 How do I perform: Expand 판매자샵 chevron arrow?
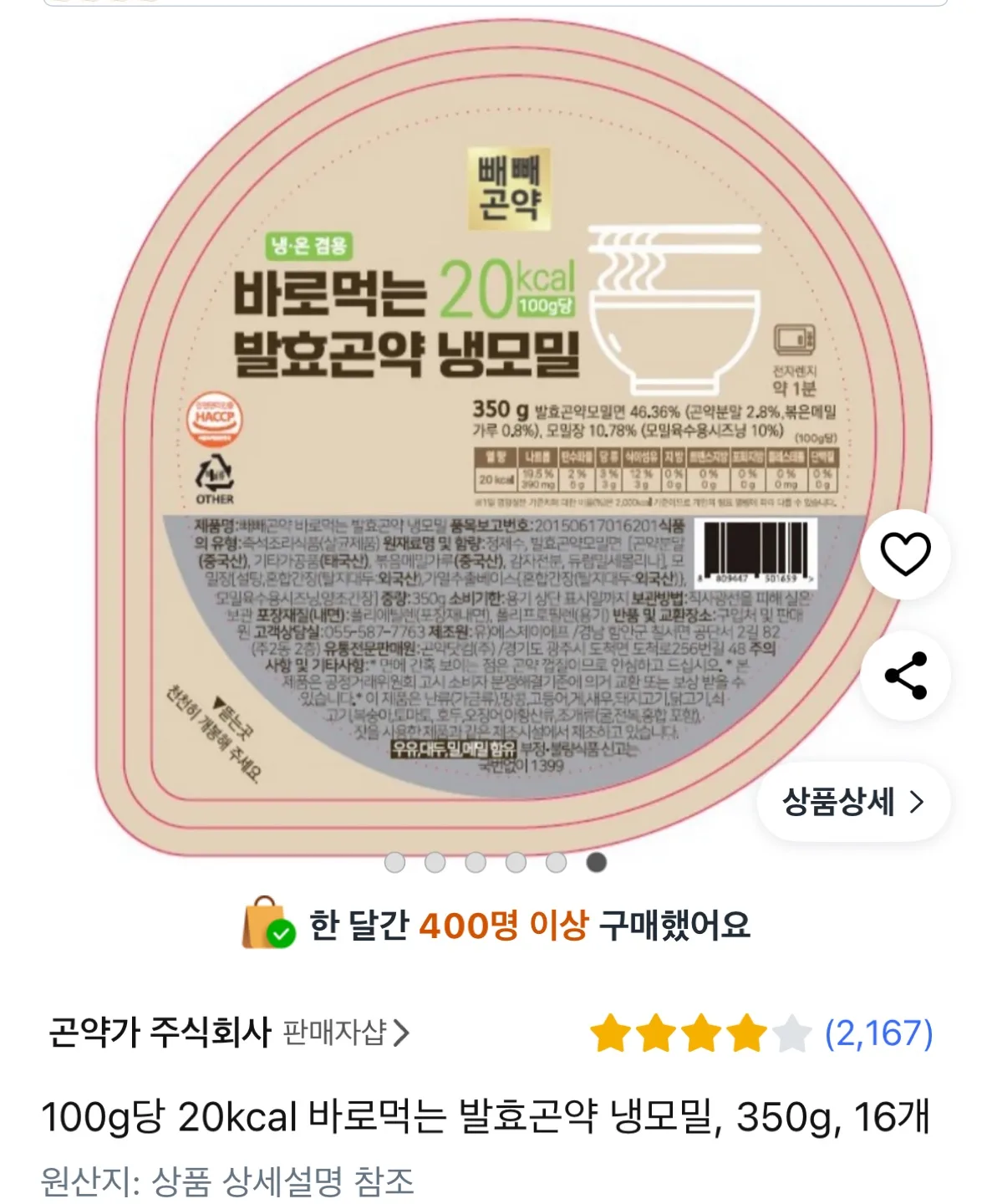point(402,1033)
